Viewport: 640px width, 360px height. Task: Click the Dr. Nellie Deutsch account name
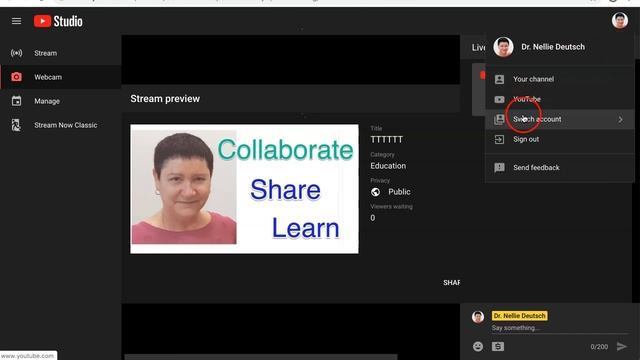(x=553, y=47)
